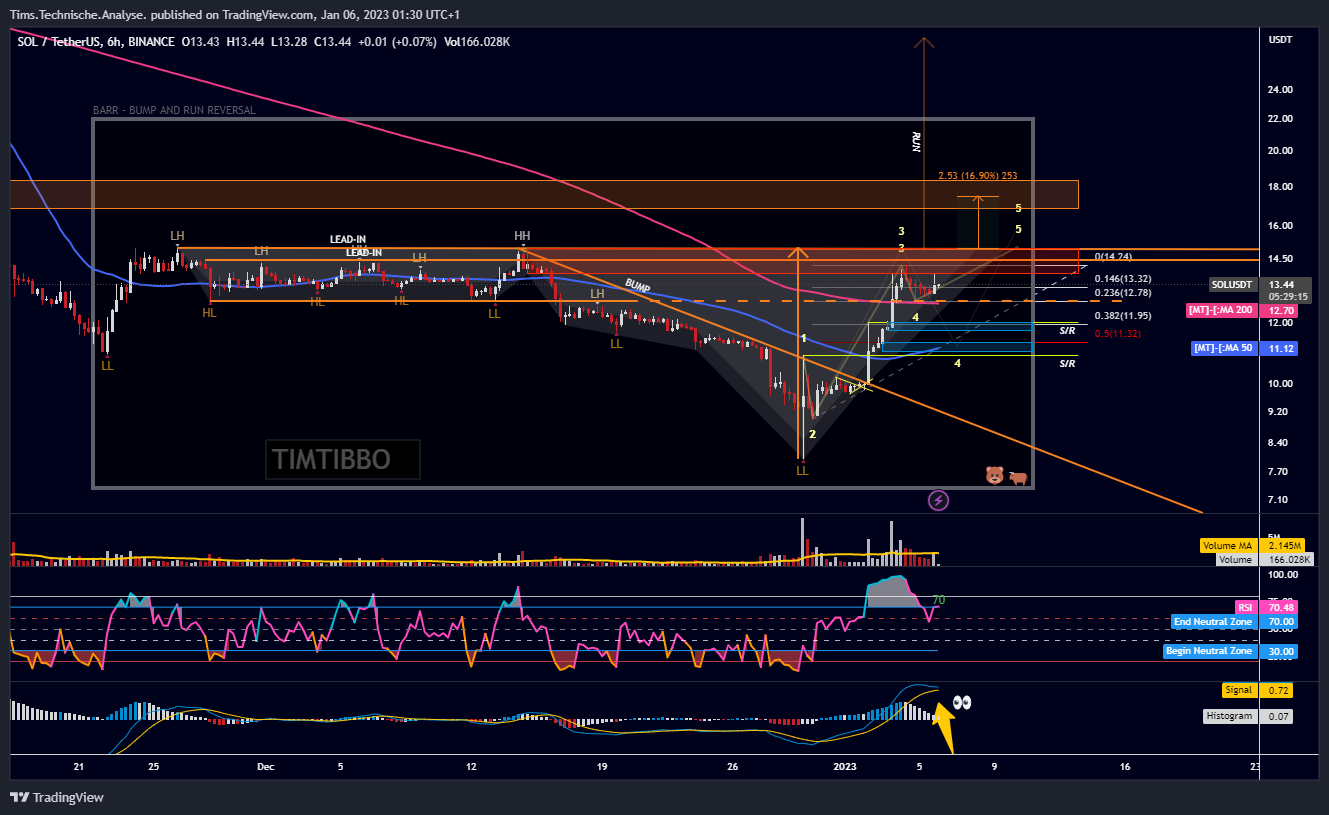
Task: Click the 0(14.24) Fibonacci level label
Action: pos(1113,256)
